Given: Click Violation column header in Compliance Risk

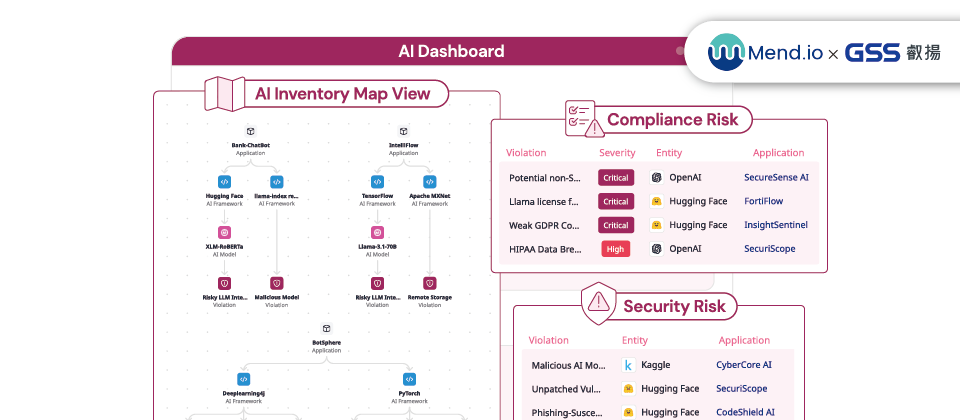Looking at the screenshot, I should coord(526,153).
